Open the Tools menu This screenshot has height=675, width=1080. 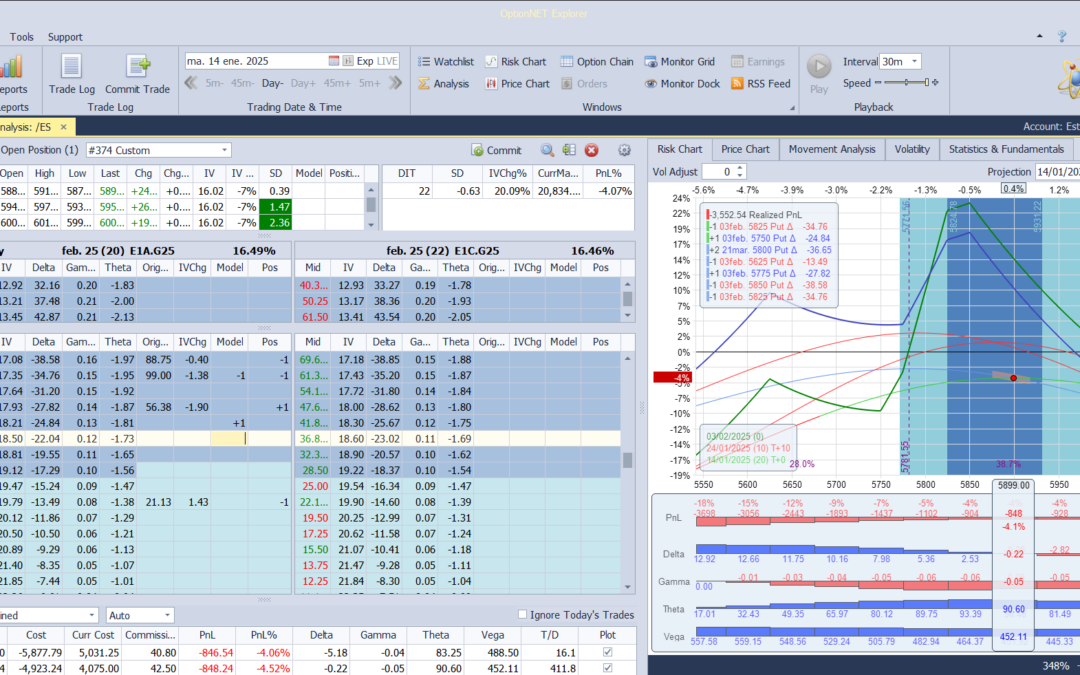pyautogui.click(x=21, y=37)
